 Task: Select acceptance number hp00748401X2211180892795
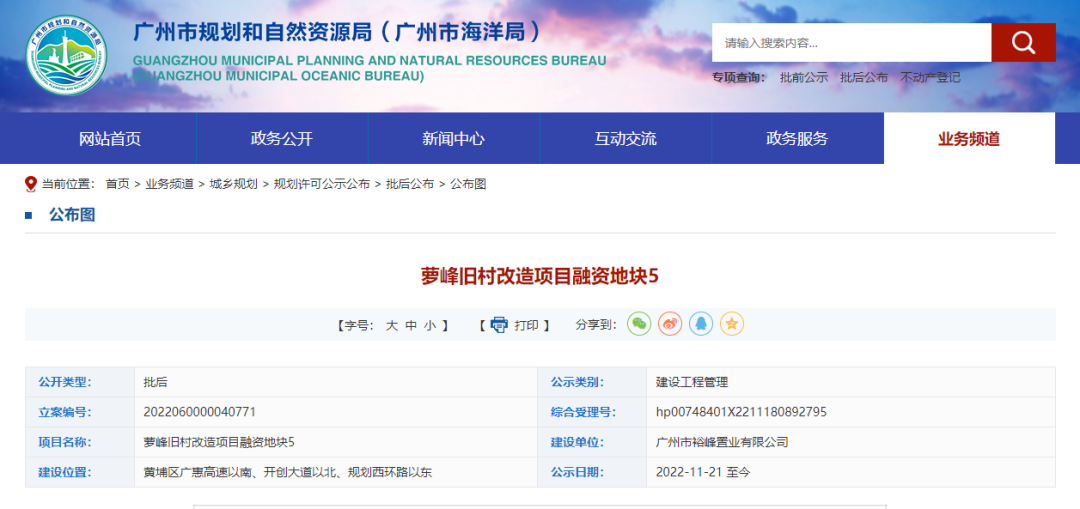(x=741, y=412)
